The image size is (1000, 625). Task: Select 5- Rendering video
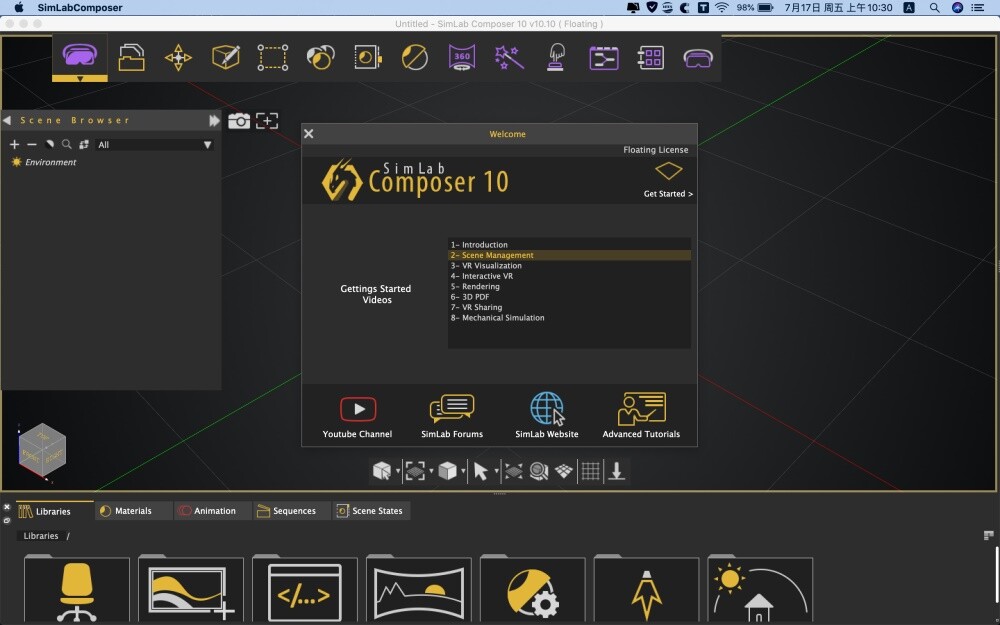coord(569,286)
